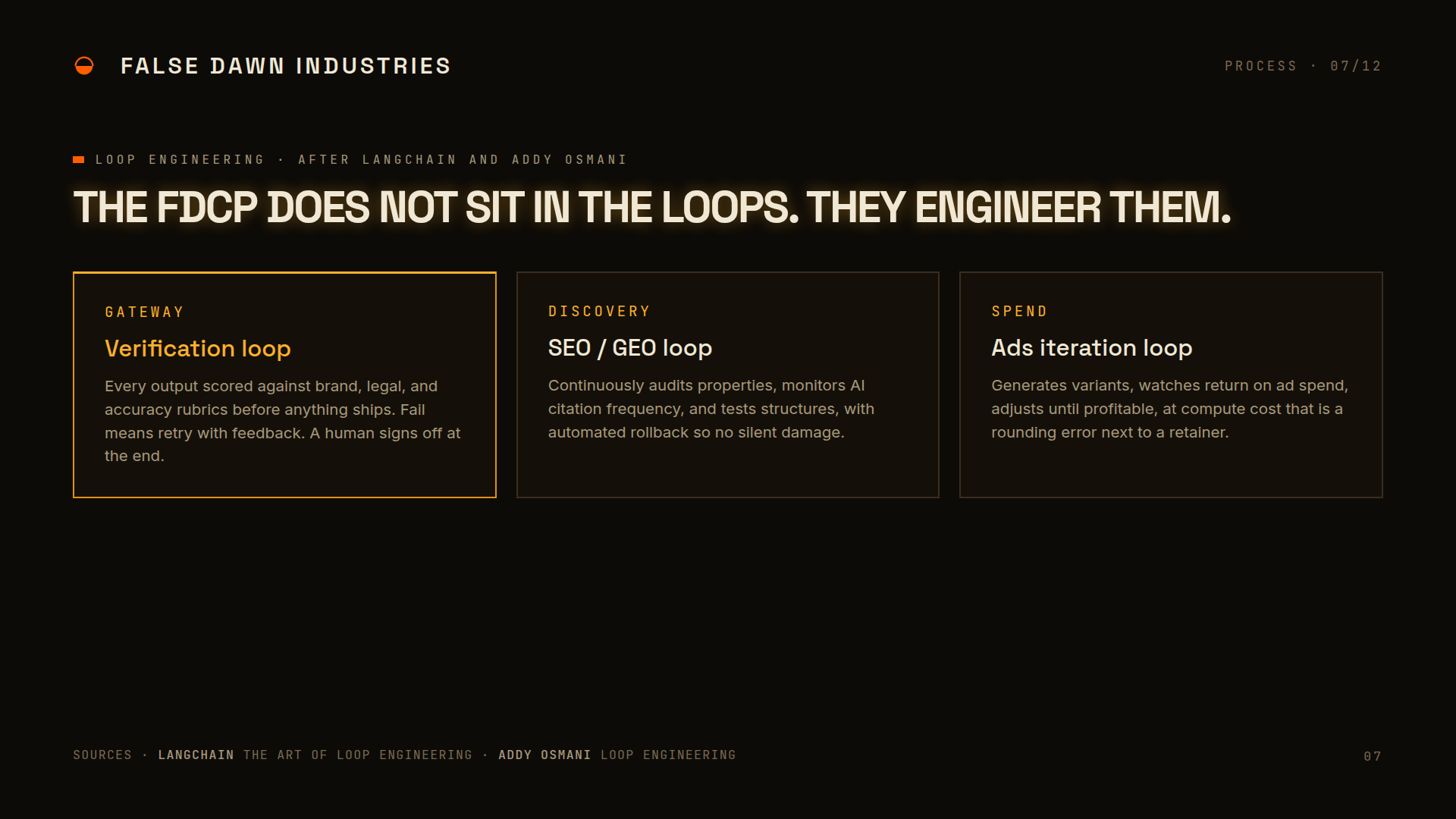The image size is (1456, 819).
Task: Click the SPEND category label
Action: coord(1019,311)
